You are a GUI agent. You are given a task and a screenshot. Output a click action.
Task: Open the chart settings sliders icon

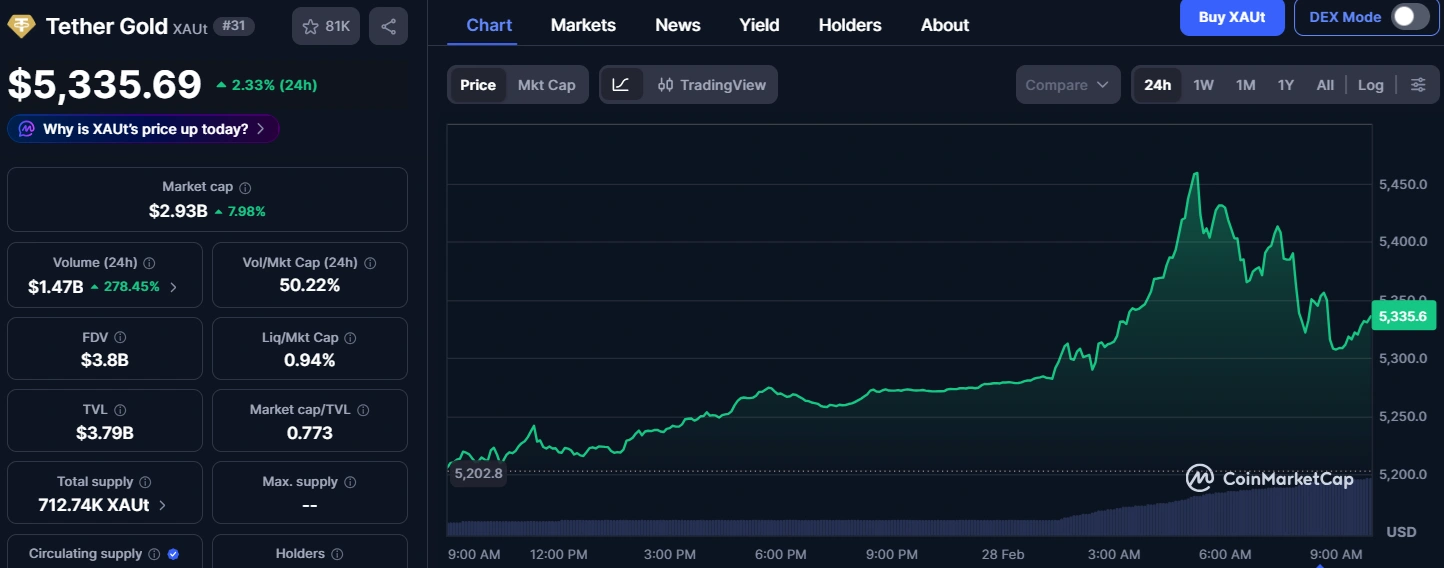coord(1418,85)
